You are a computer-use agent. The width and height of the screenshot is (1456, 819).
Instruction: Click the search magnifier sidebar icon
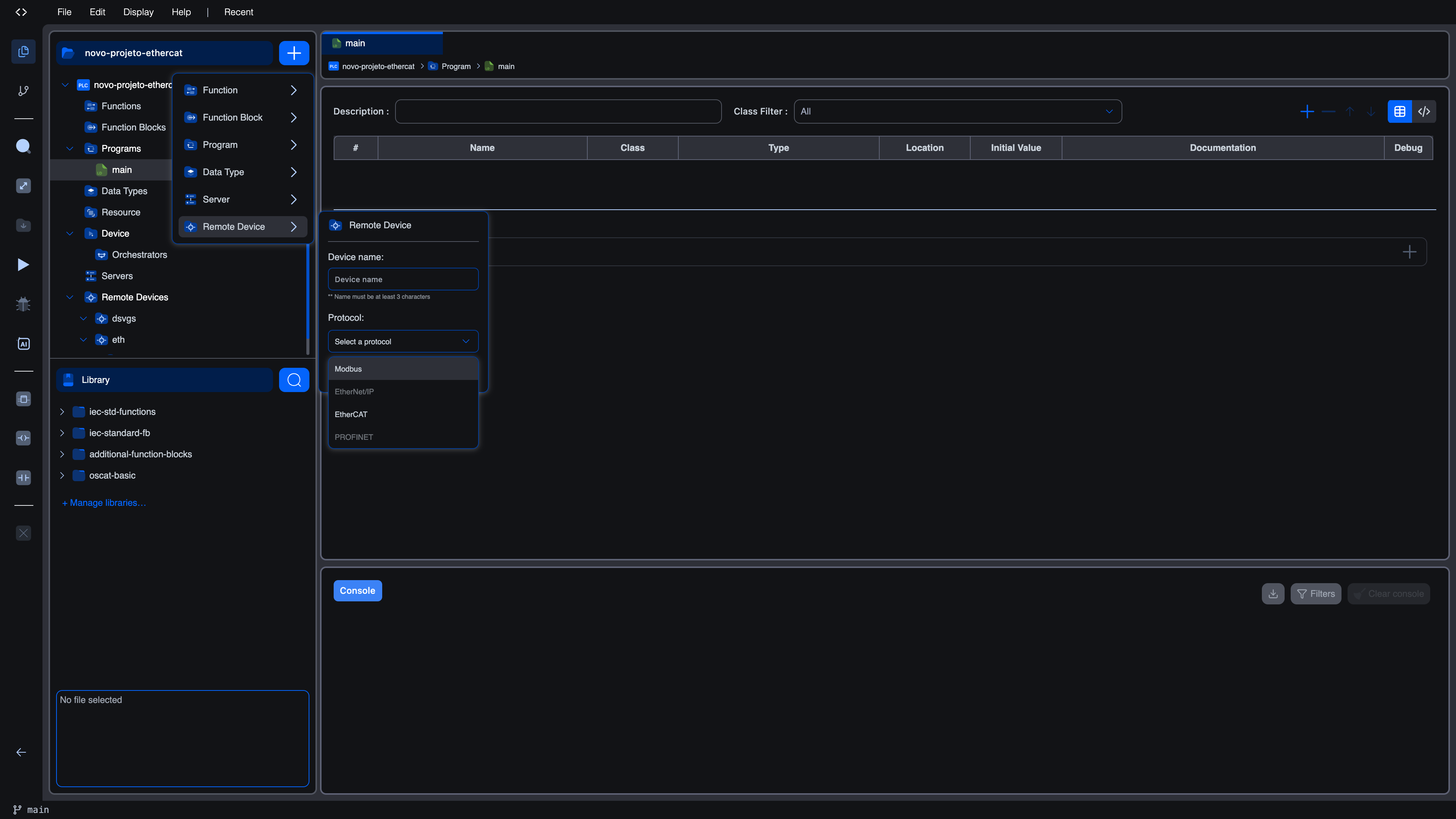[23, 146]
